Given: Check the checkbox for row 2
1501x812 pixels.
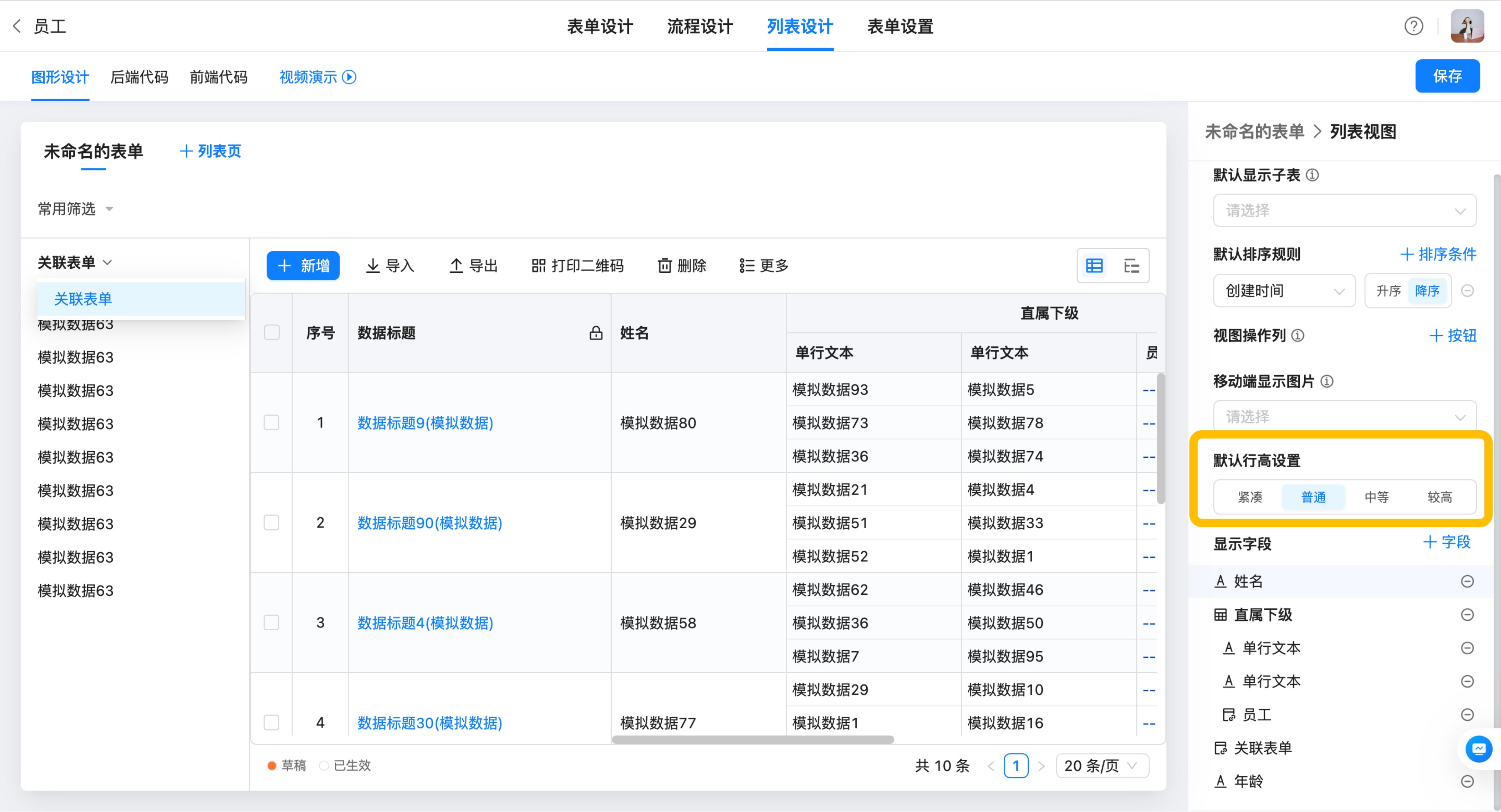Looking at the screenshot, I should point(272,523).
